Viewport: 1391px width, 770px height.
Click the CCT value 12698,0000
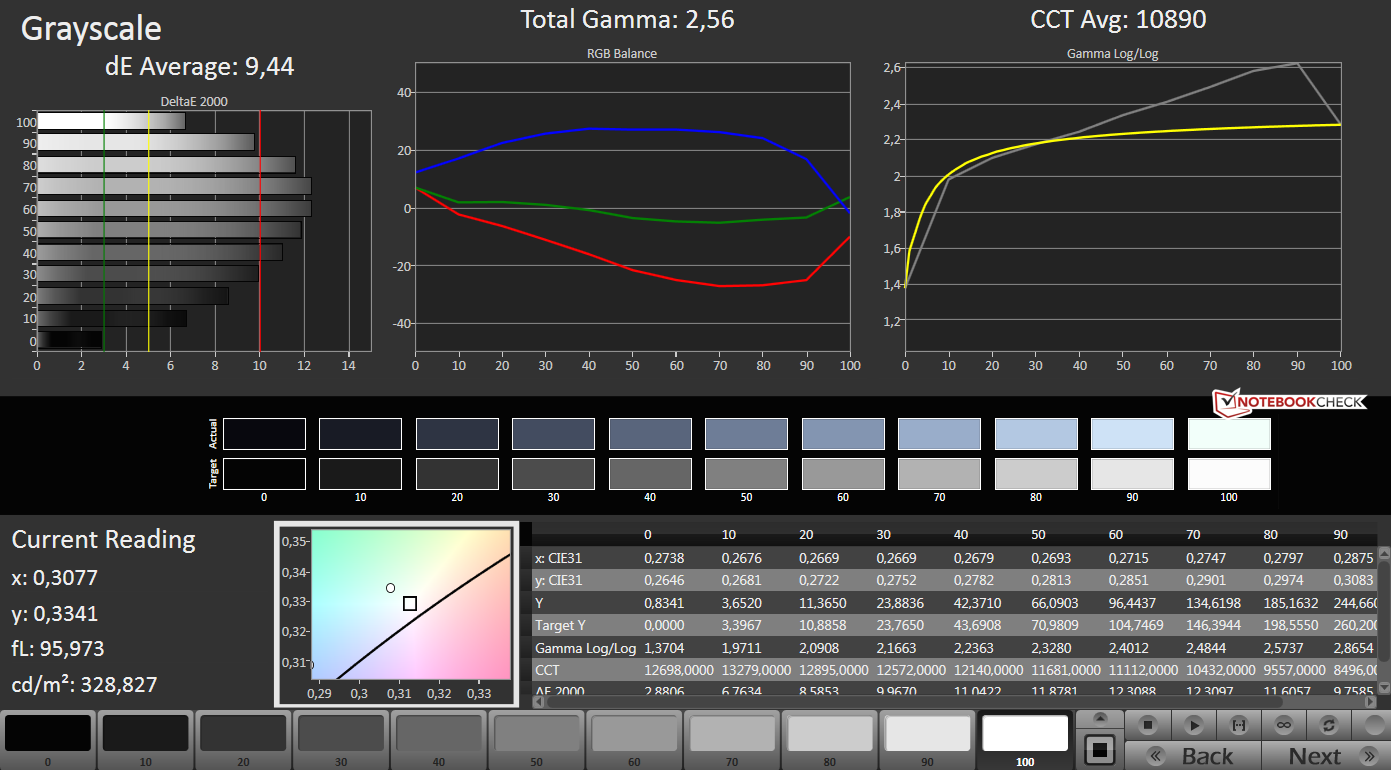tap(679, 669)
